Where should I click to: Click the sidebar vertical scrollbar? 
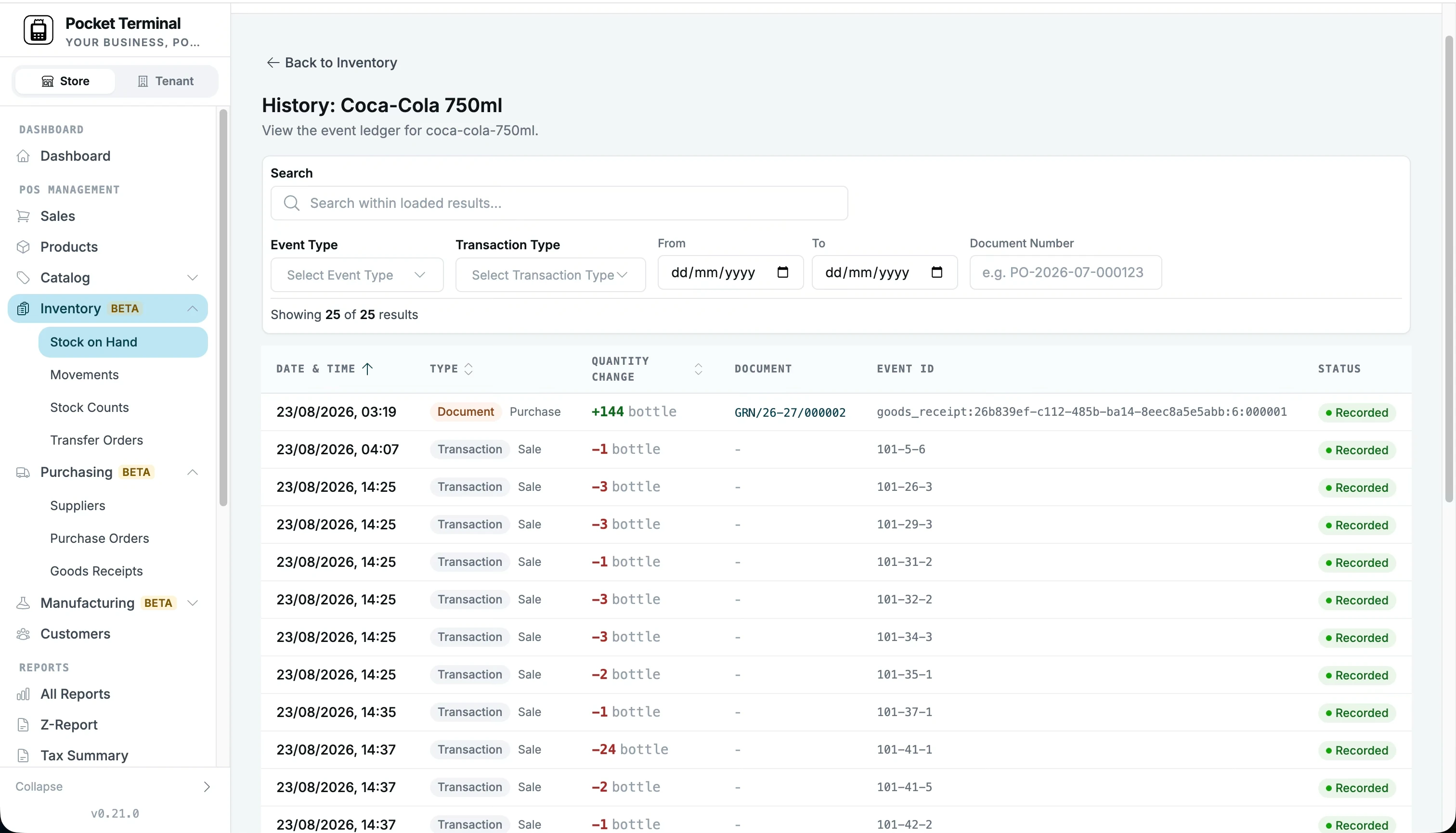click(x=223, y=308)
